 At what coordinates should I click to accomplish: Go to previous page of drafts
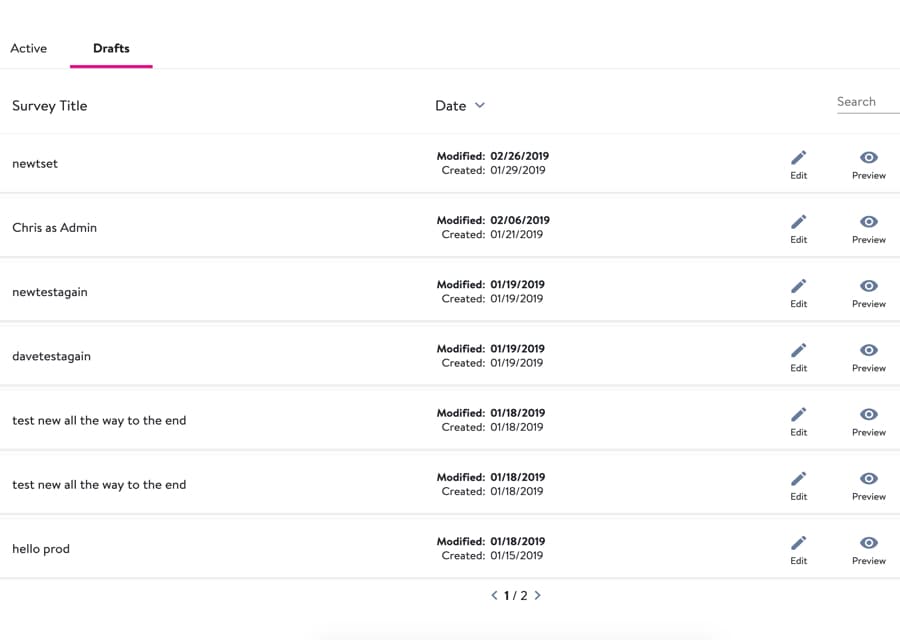point(494,595)
